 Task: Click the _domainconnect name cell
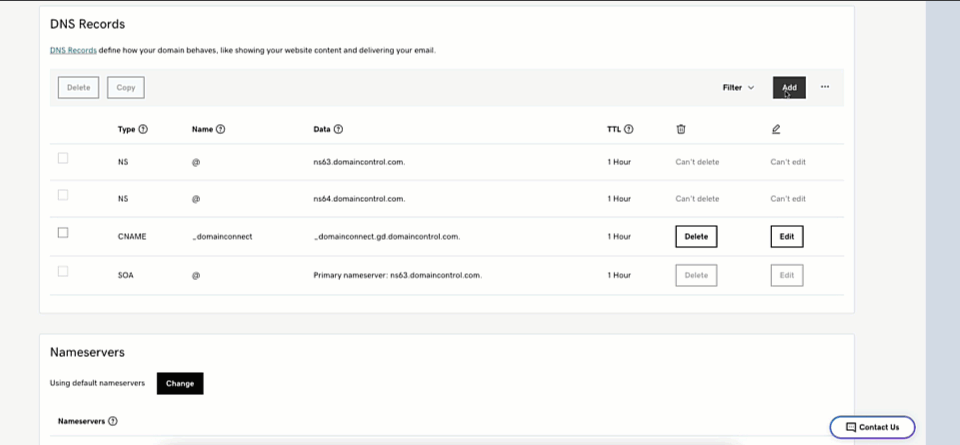pos(222,237)
